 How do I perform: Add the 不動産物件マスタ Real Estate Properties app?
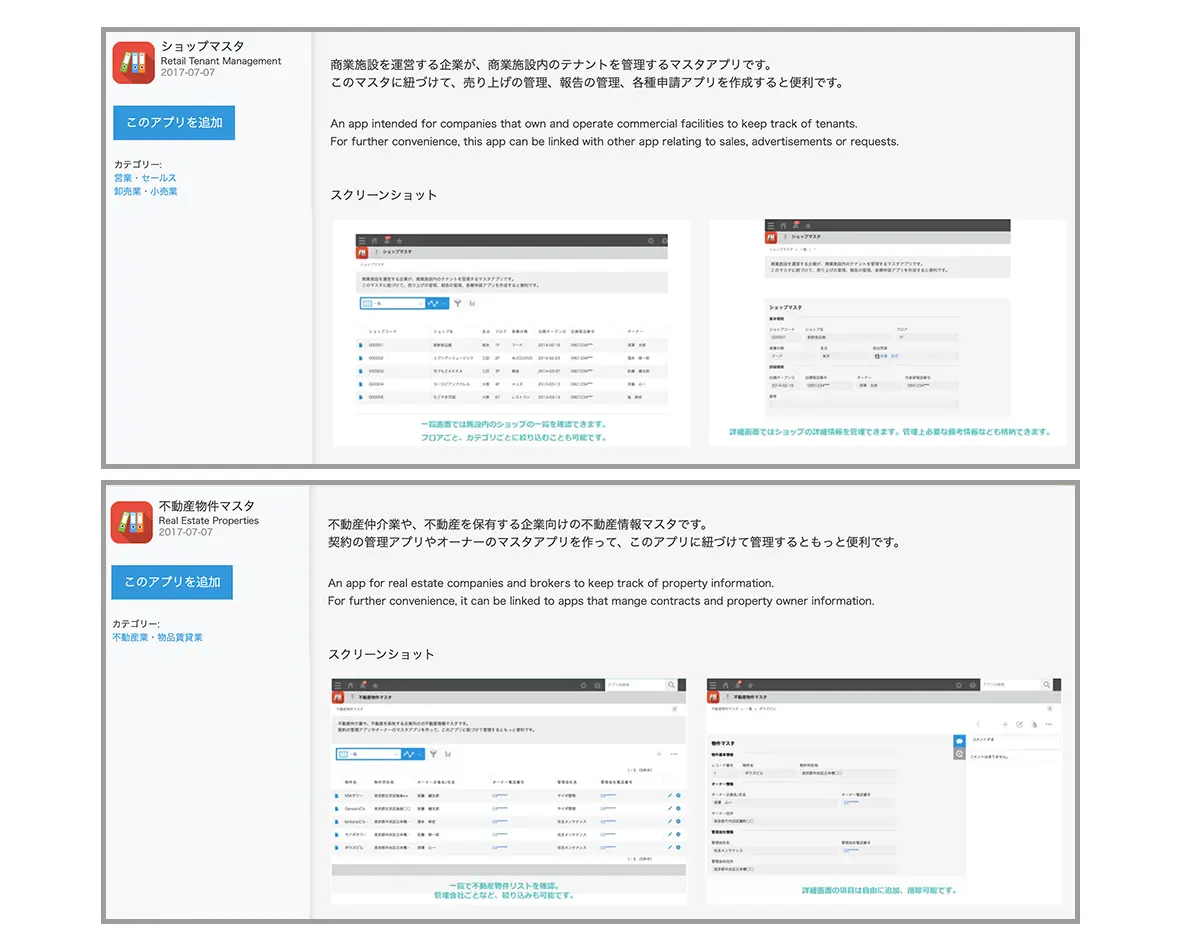[172, 582]
